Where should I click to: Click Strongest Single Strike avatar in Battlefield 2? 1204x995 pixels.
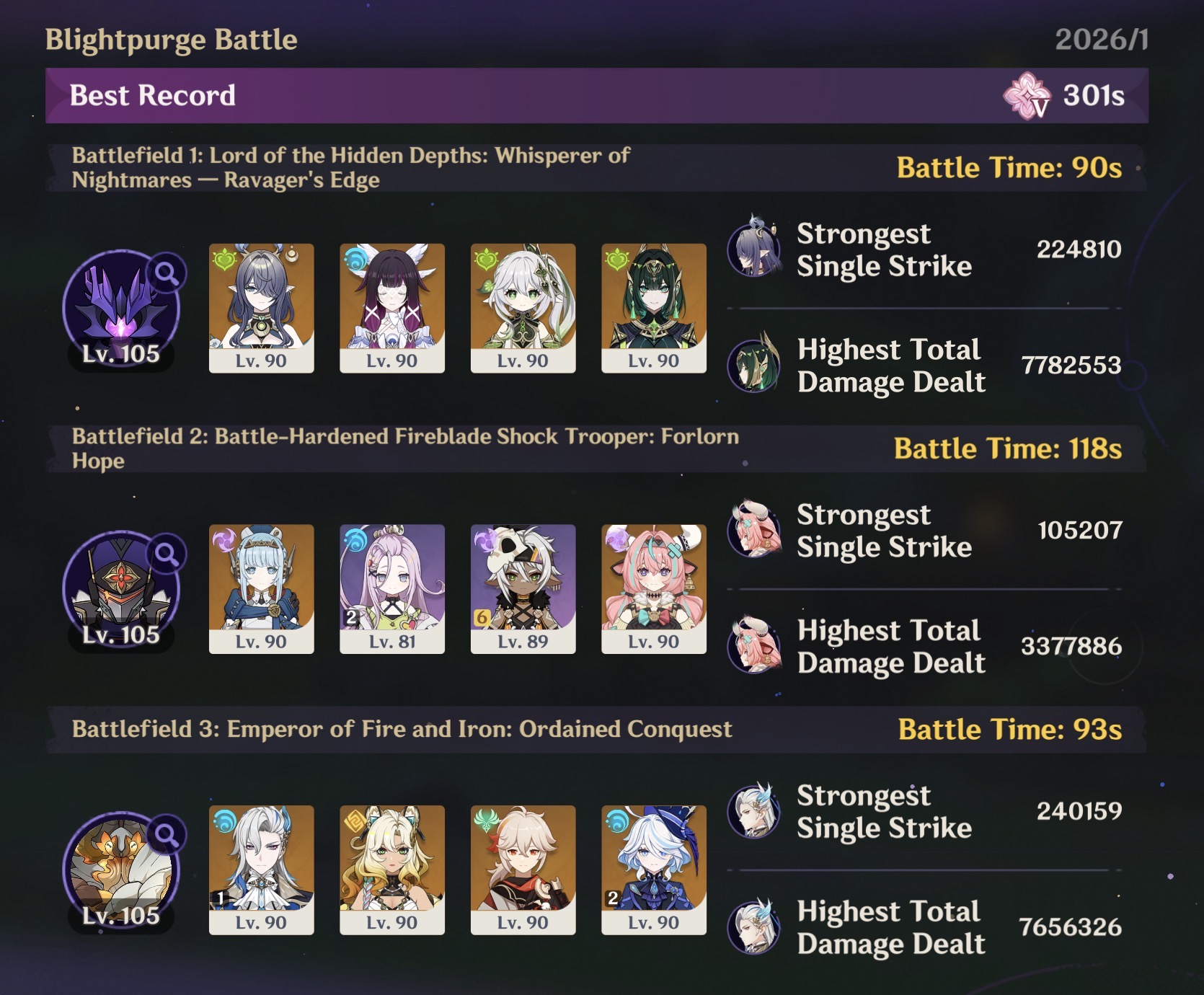(754, 531)
